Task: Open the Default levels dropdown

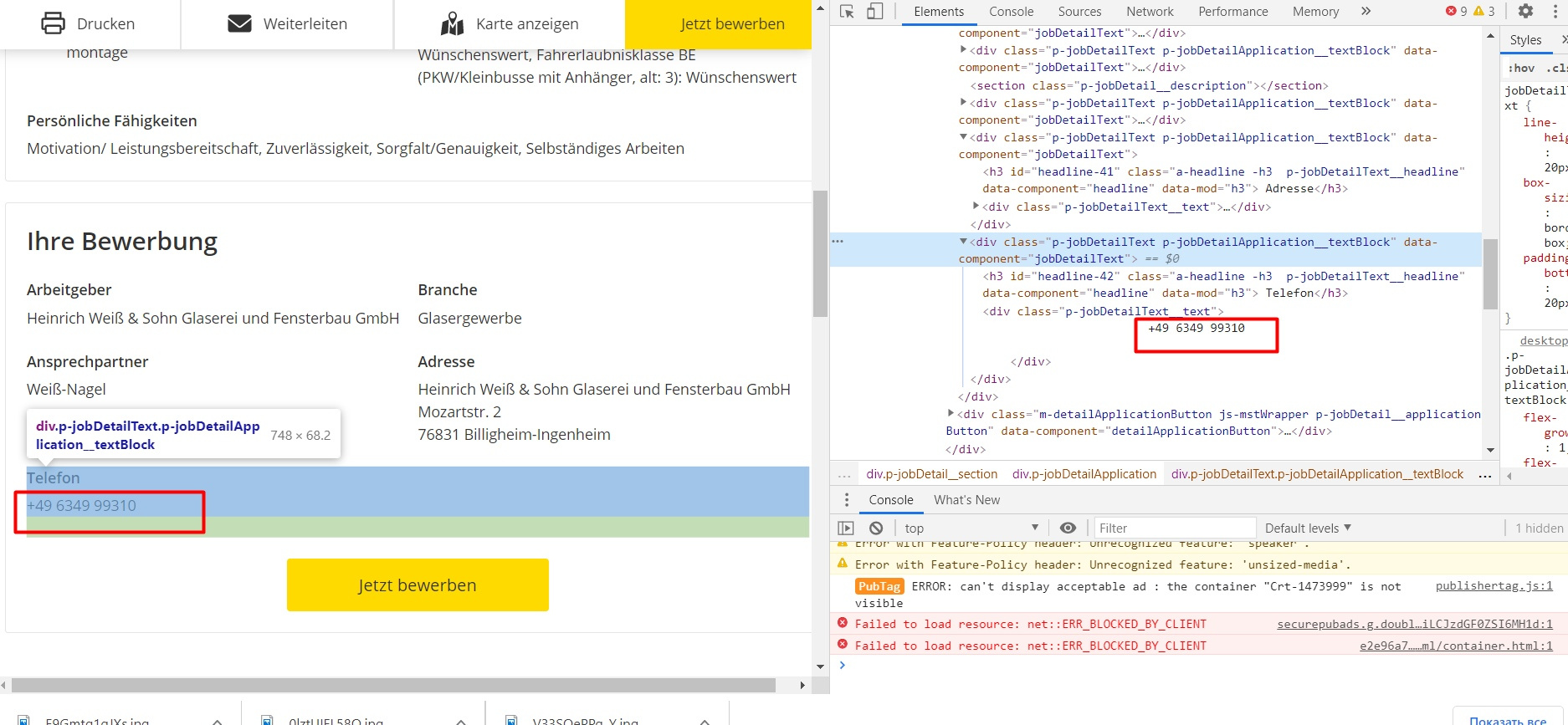Action: (1308, 528)
